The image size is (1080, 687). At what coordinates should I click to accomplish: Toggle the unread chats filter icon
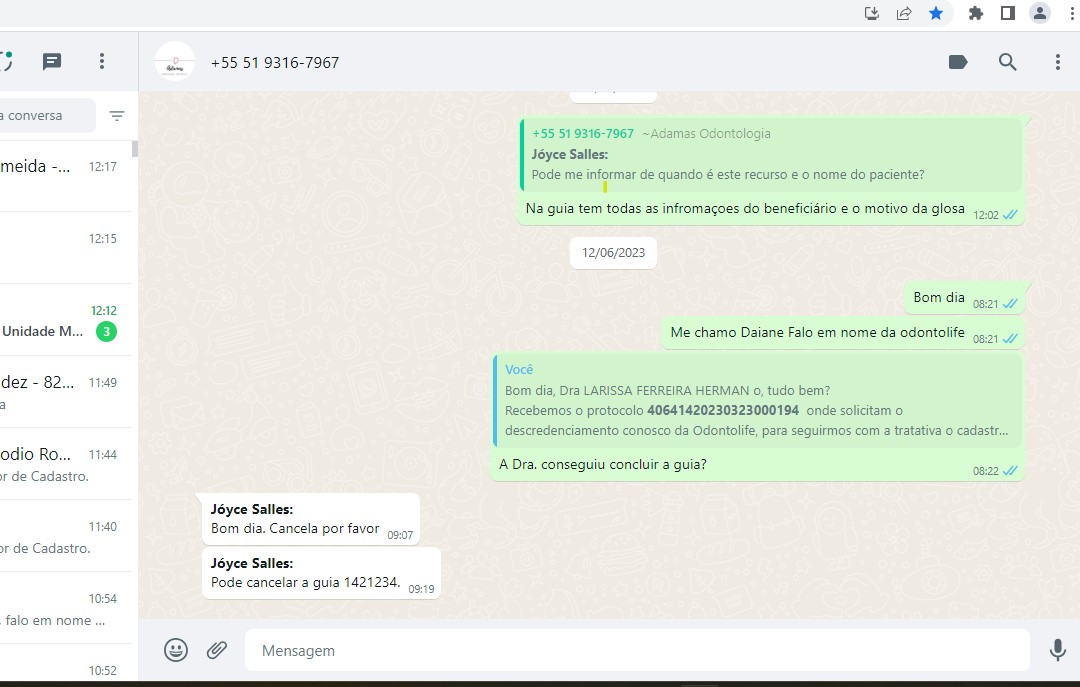tap(117, 116)
